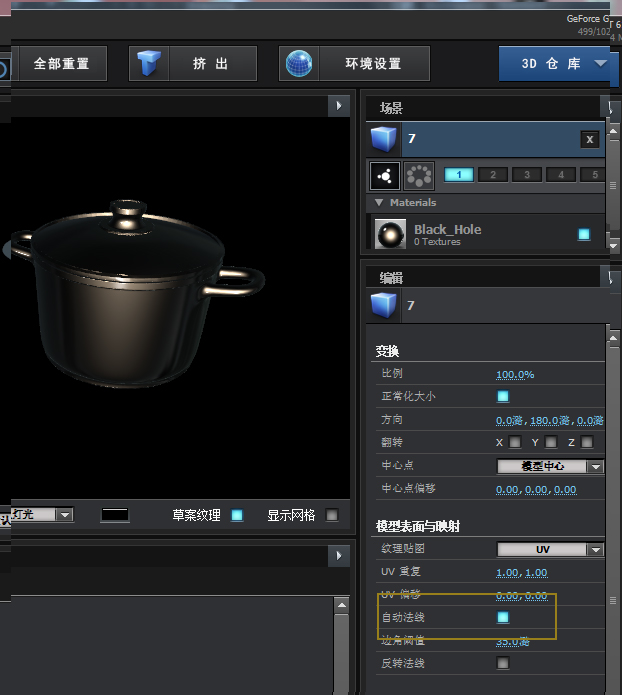Open the 纹理贴图 UV dropdown
Image resolution: width=622 pixels, height=695 pixels.
(550, 549)
